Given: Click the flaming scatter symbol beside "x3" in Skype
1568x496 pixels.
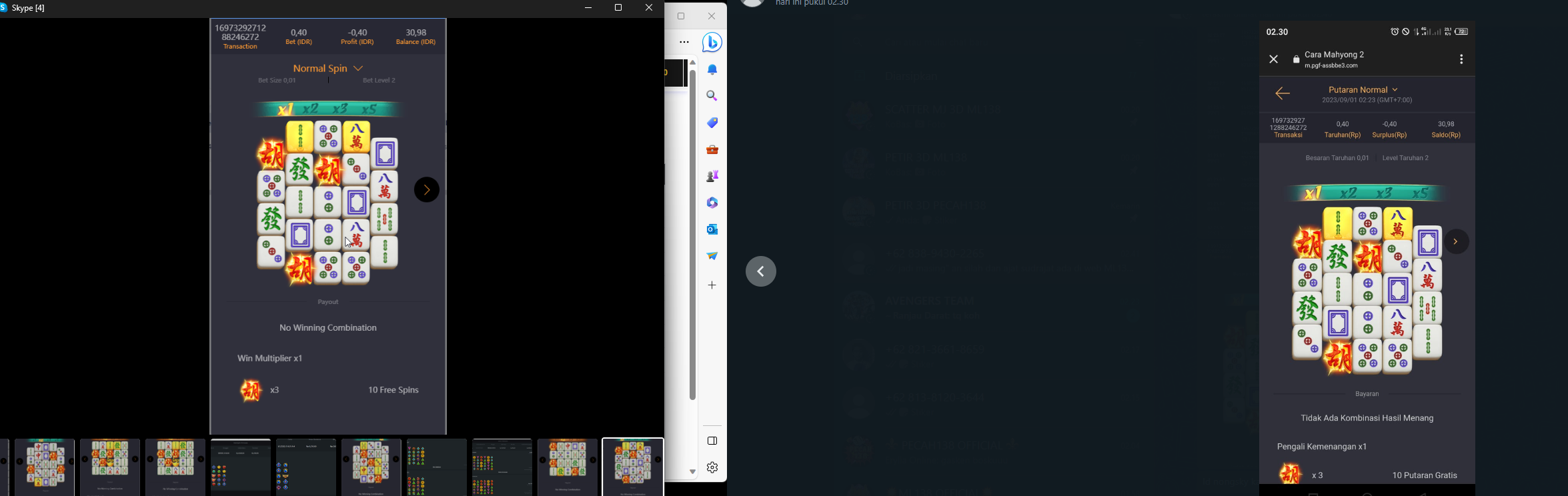Looking at the screenshot, I should click(251, 390).
